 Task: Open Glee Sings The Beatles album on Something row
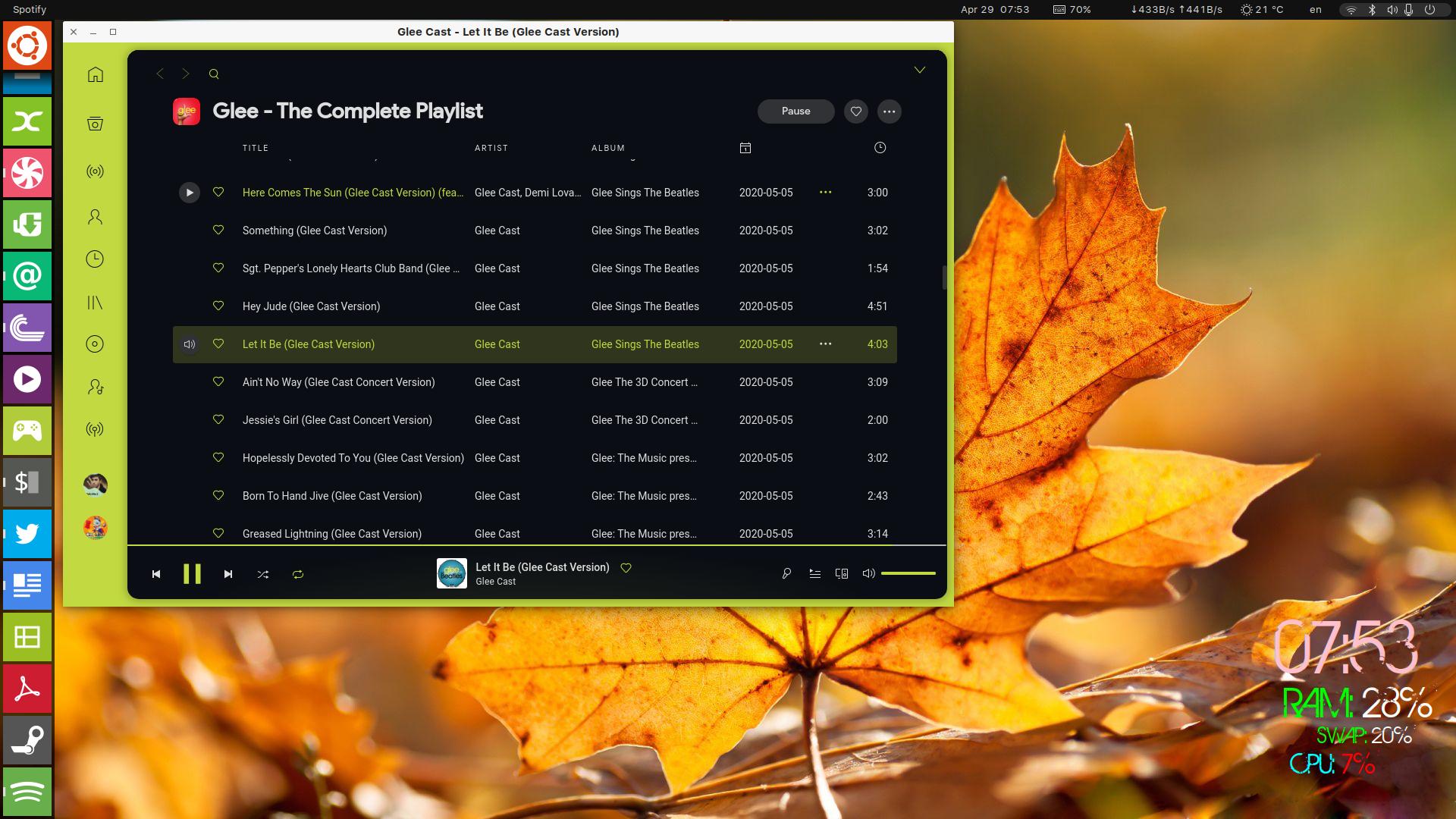tap(645, 231)
